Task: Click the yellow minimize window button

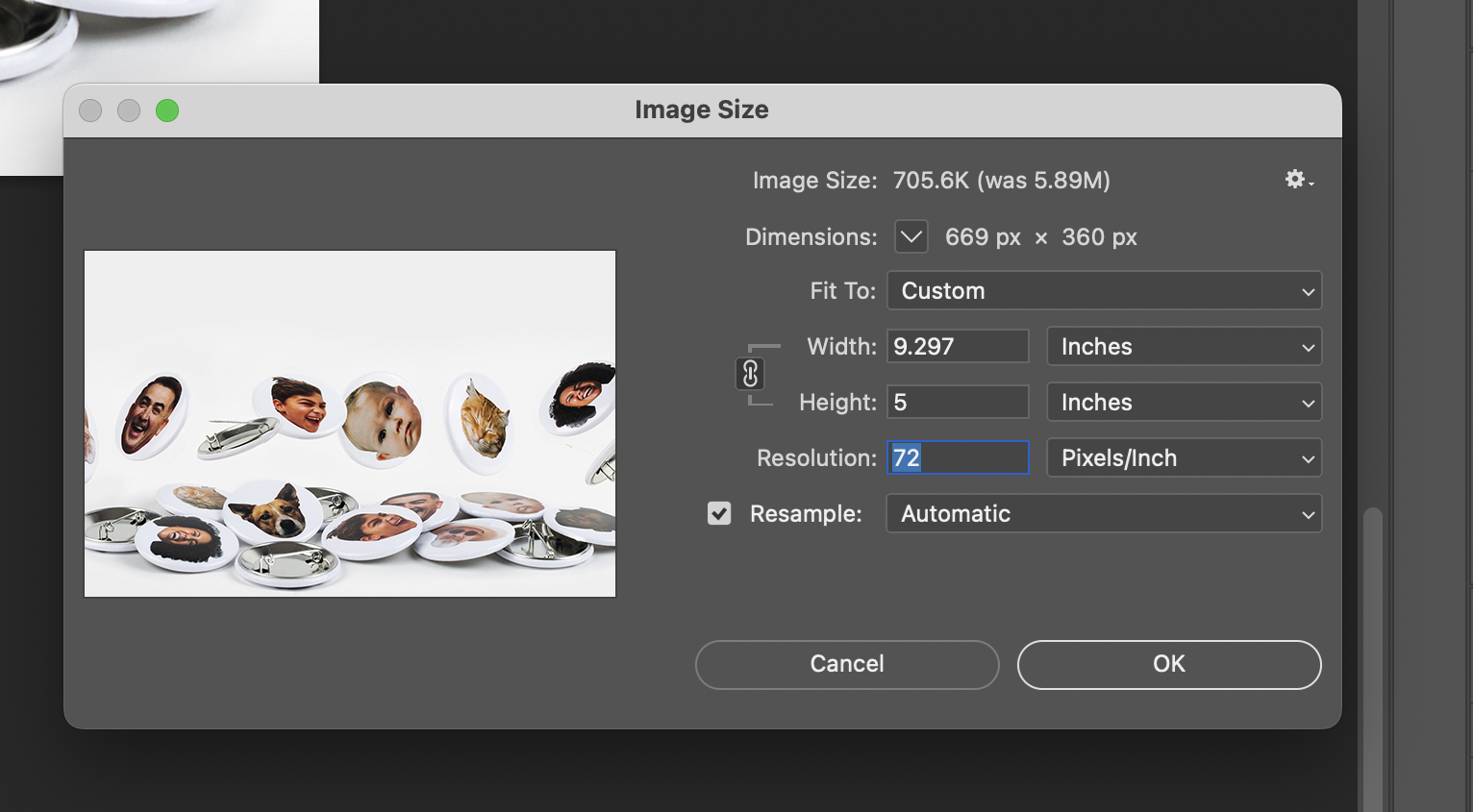Action: coord(129,111)
